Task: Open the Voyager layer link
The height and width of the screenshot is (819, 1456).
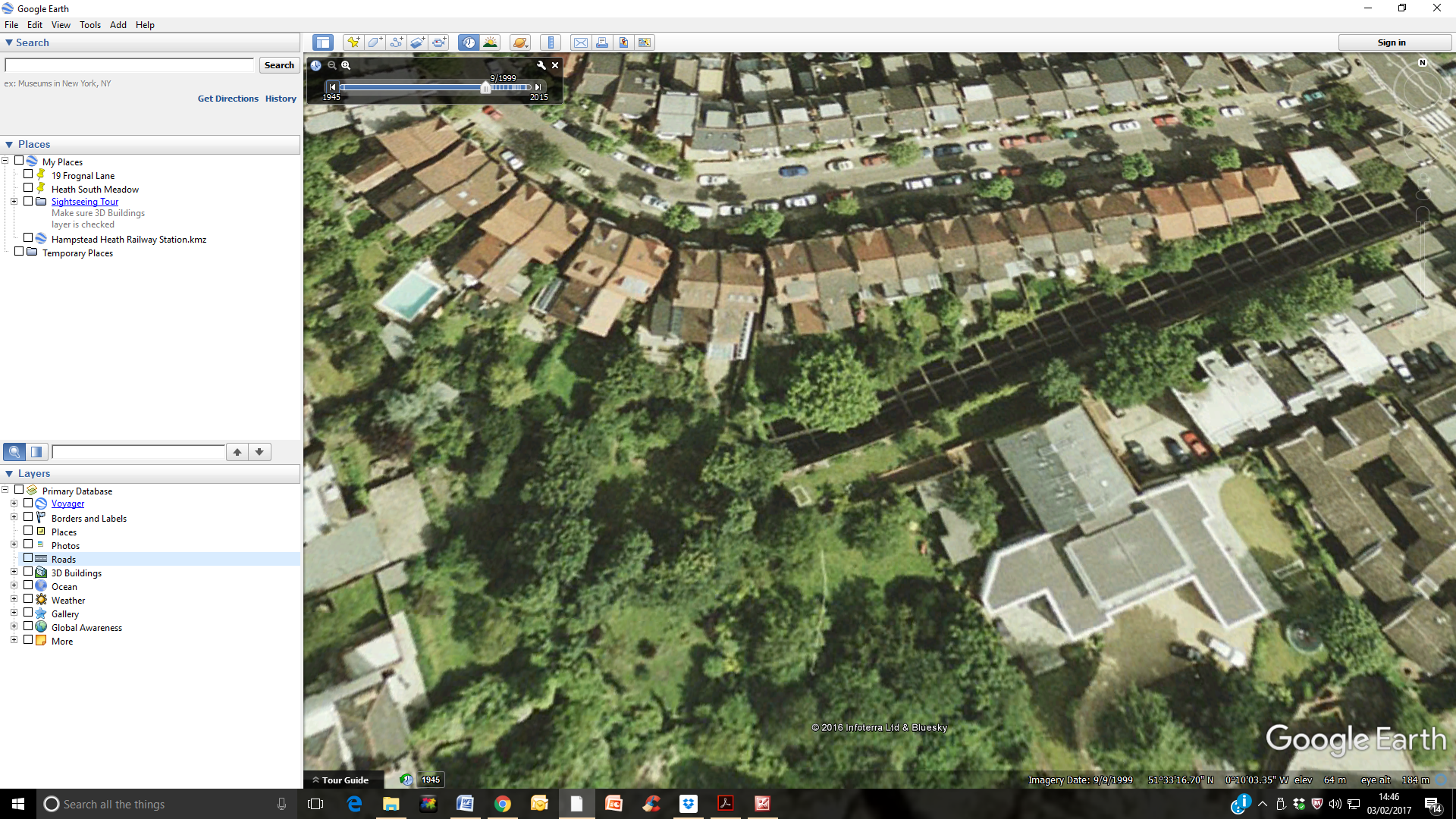Action: [68, 504]
